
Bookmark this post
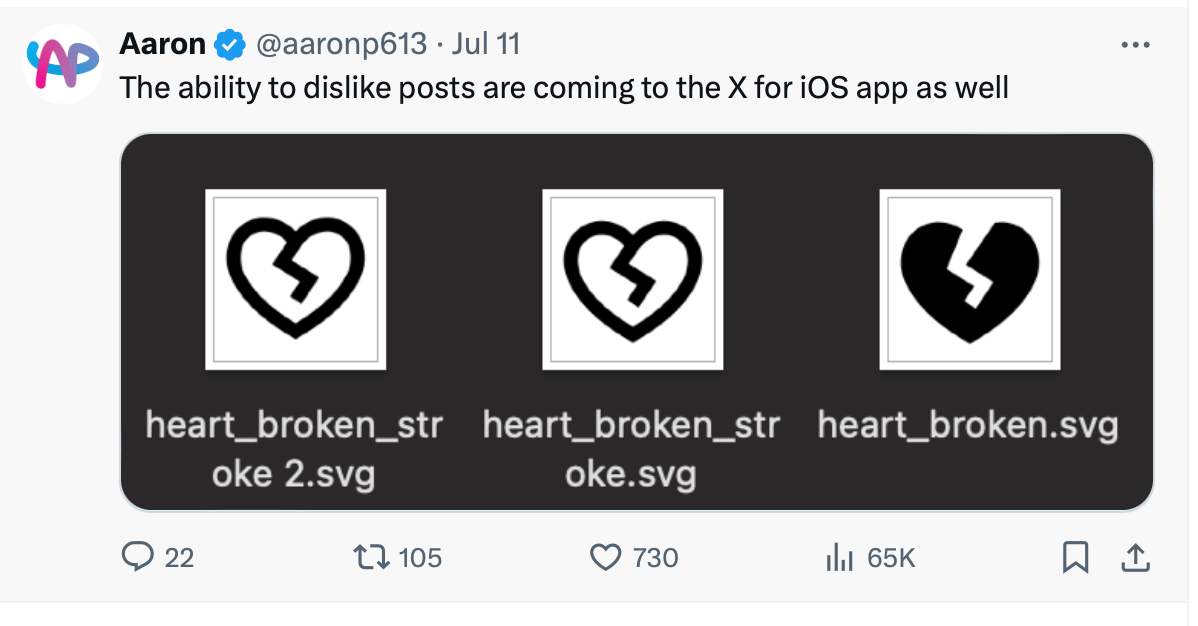1075,557
